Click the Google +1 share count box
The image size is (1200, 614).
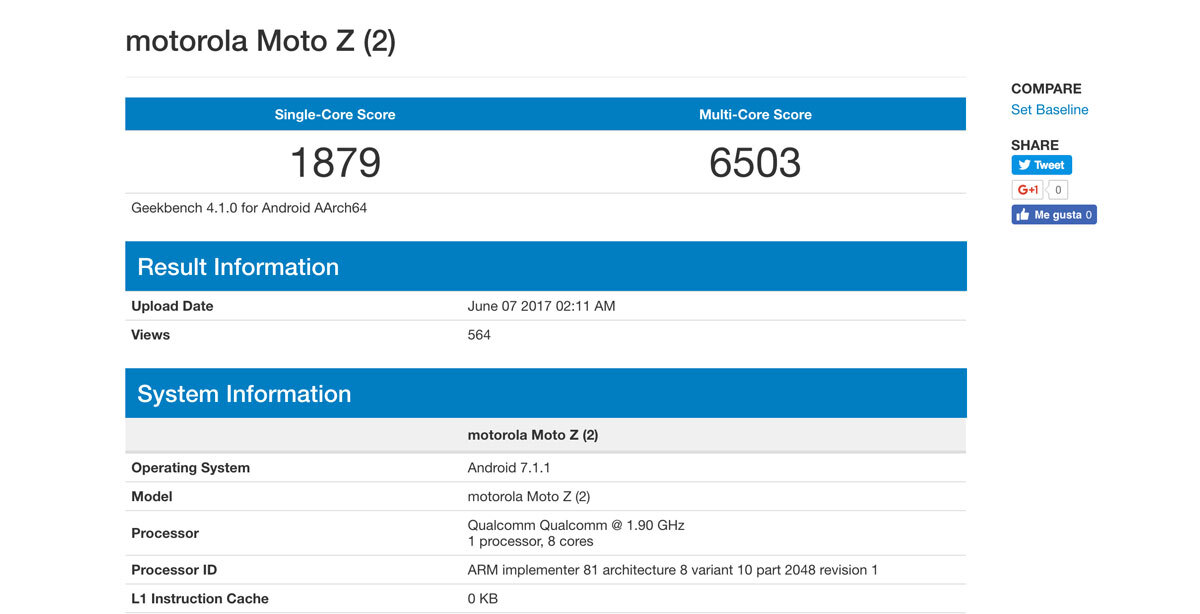click(1058, 190)
